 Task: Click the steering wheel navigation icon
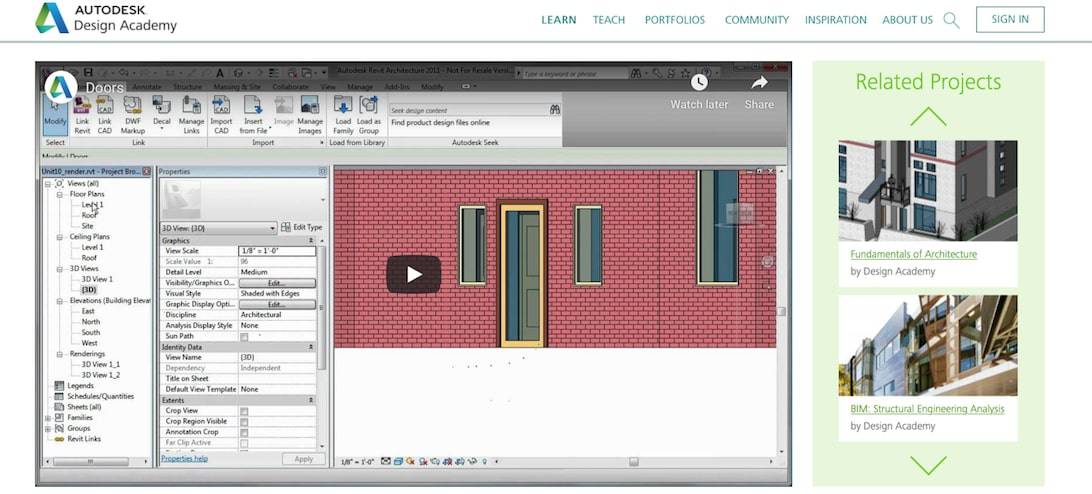pos(767,261)
